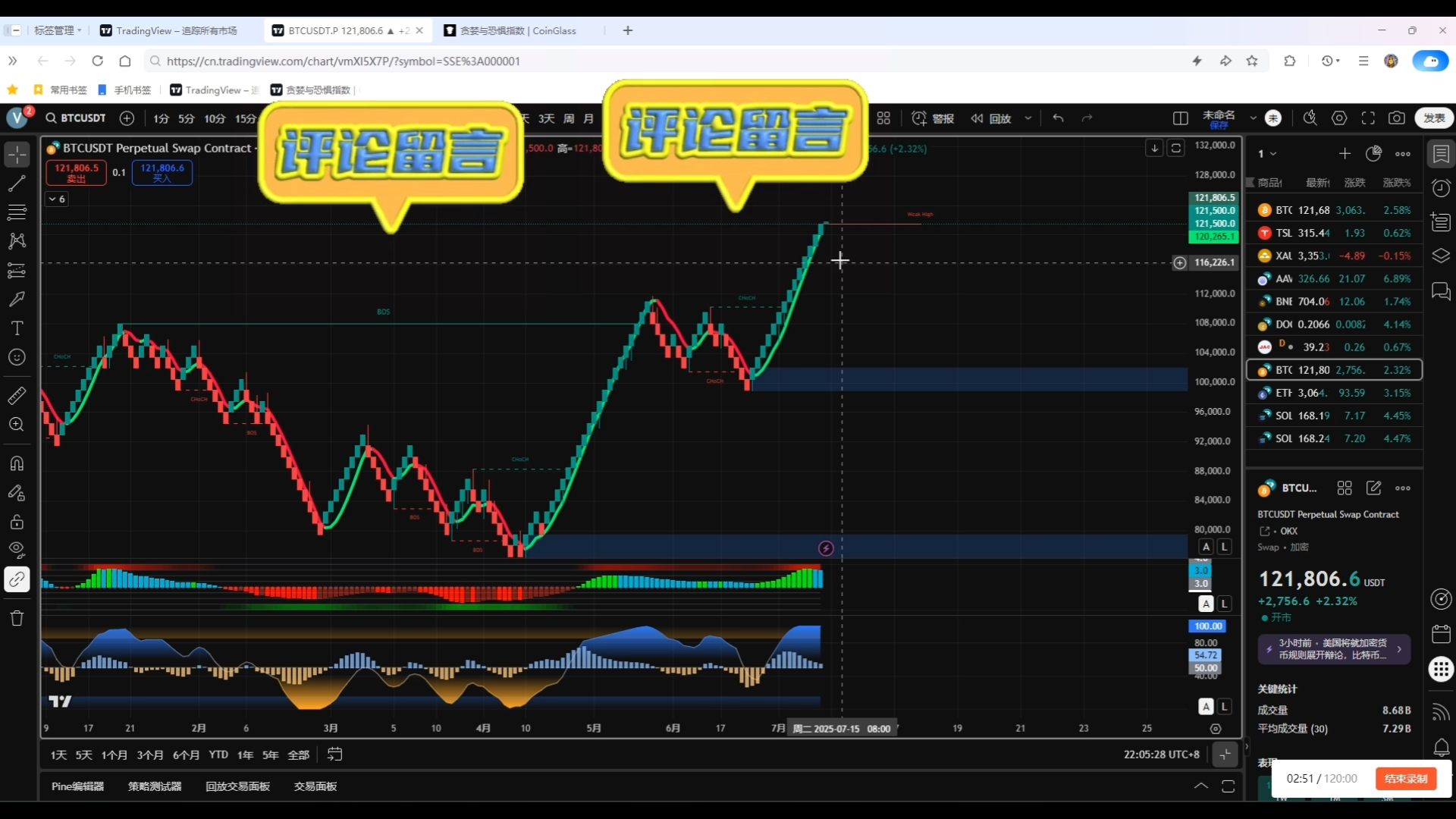
Task: Select the weekly chart interval
Action: point(569,118)
